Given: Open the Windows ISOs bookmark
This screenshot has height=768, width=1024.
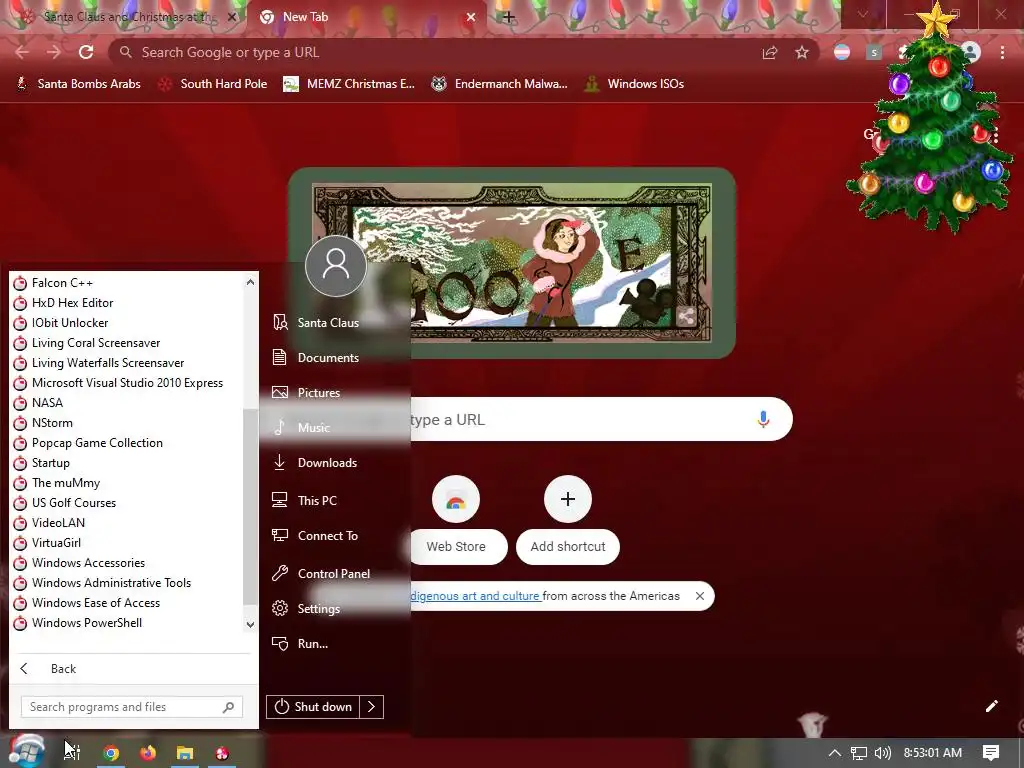Looking at the screenshot, I should coord(634,84).
